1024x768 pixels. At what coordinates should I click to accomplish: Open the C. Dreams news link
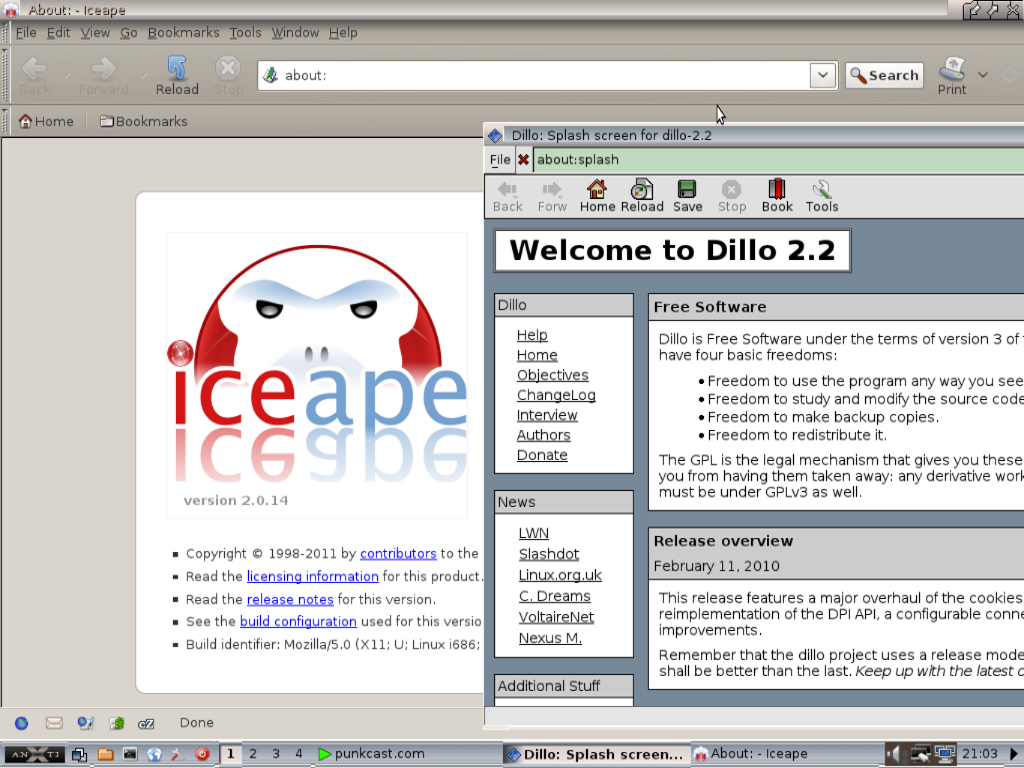(554, 596)
